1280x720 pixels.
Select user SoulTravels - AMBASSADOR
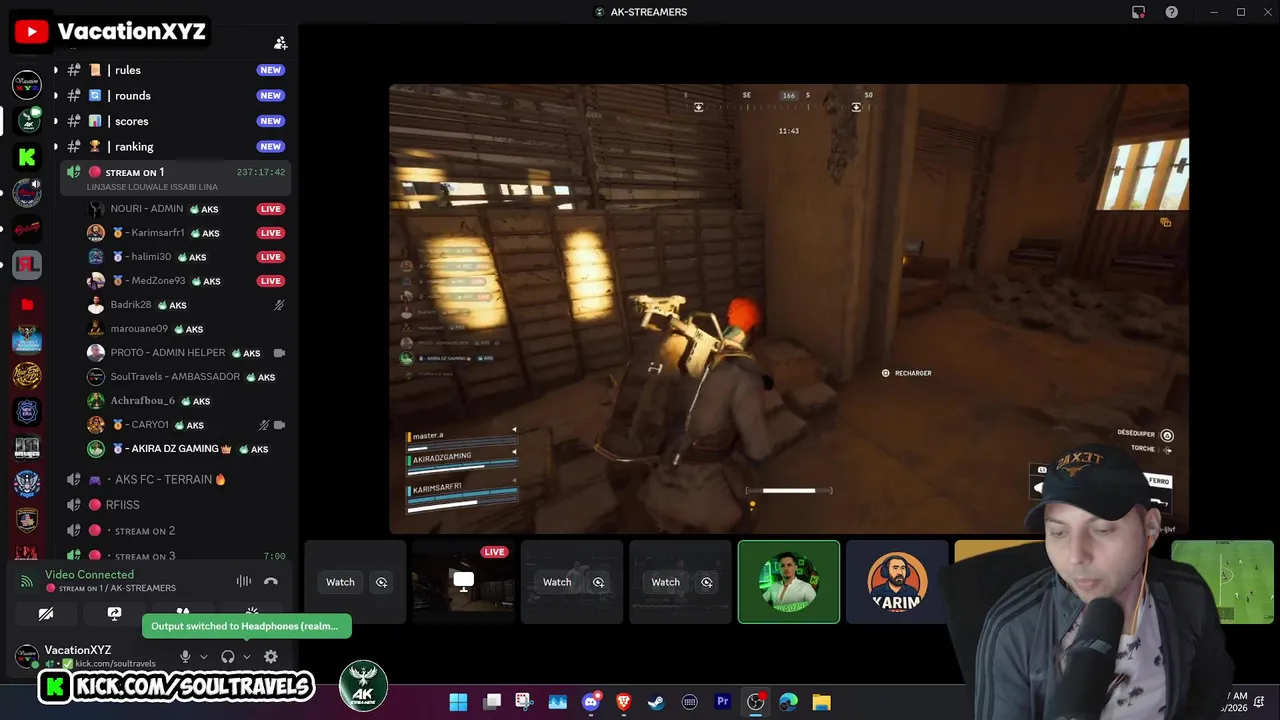[186, 377]
